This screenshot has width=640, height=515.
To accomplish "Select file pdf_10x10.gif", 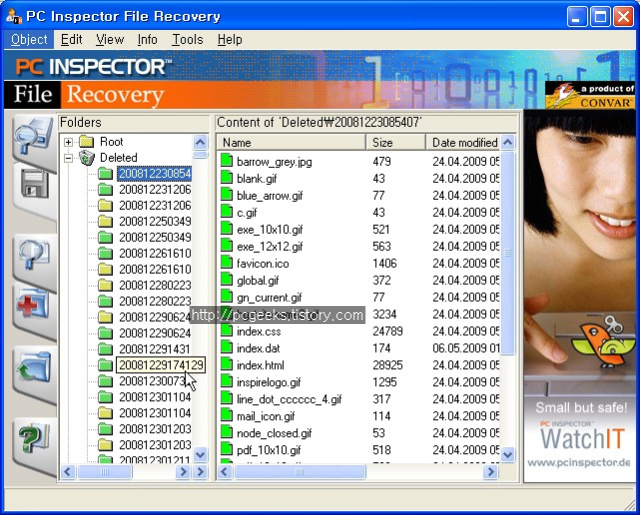I will (x=269, y=450).
